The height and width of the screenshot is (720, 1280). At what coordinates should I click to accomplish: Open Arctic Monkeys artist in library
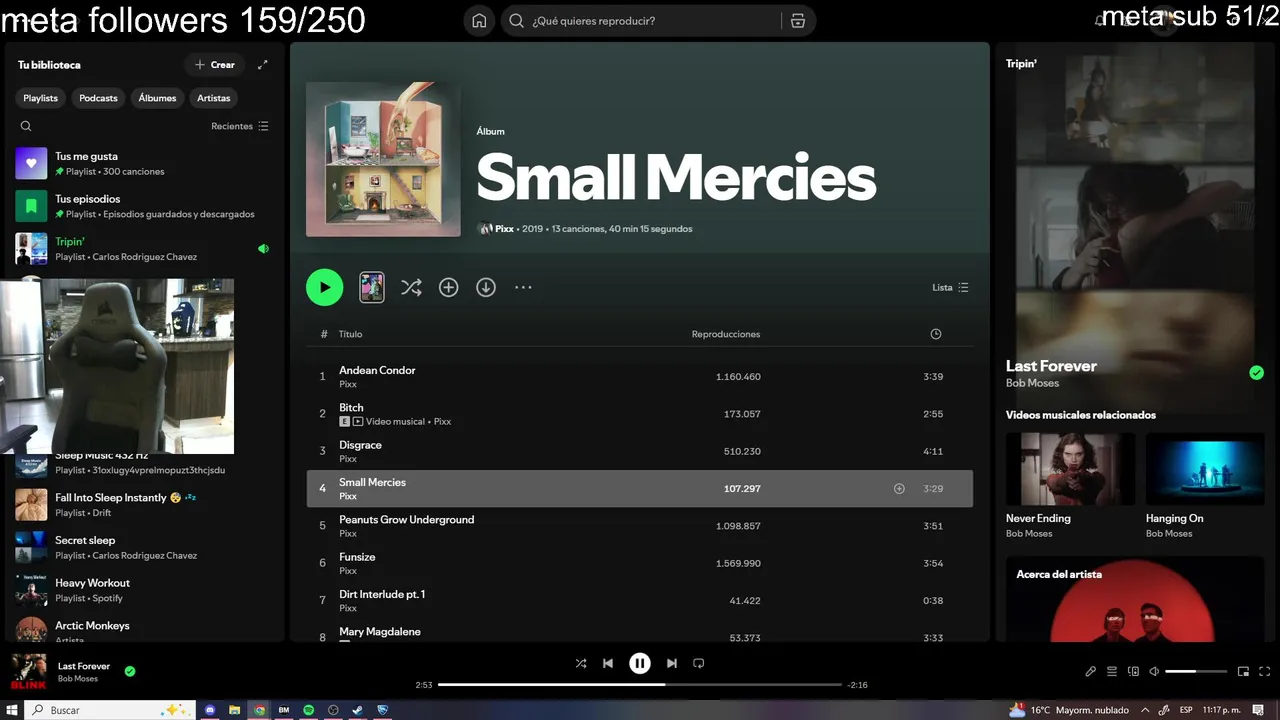(144, 628)
